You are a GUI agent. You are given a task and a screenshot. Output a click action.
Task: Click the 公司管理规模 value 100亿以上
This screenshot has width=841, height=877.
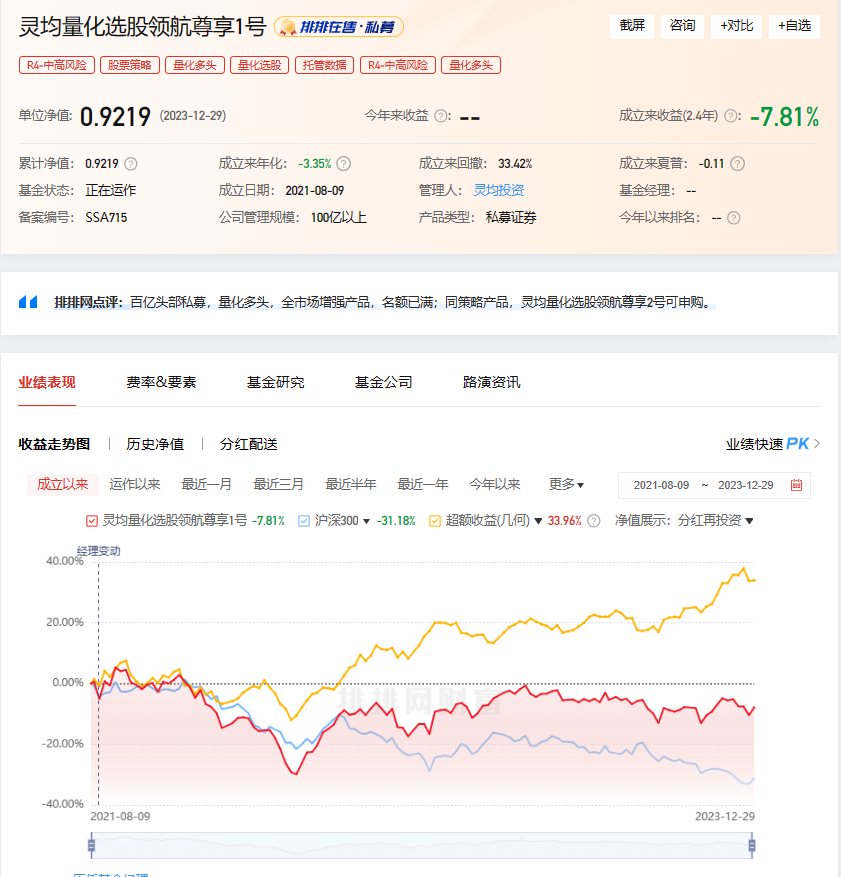tap(339, 218)
